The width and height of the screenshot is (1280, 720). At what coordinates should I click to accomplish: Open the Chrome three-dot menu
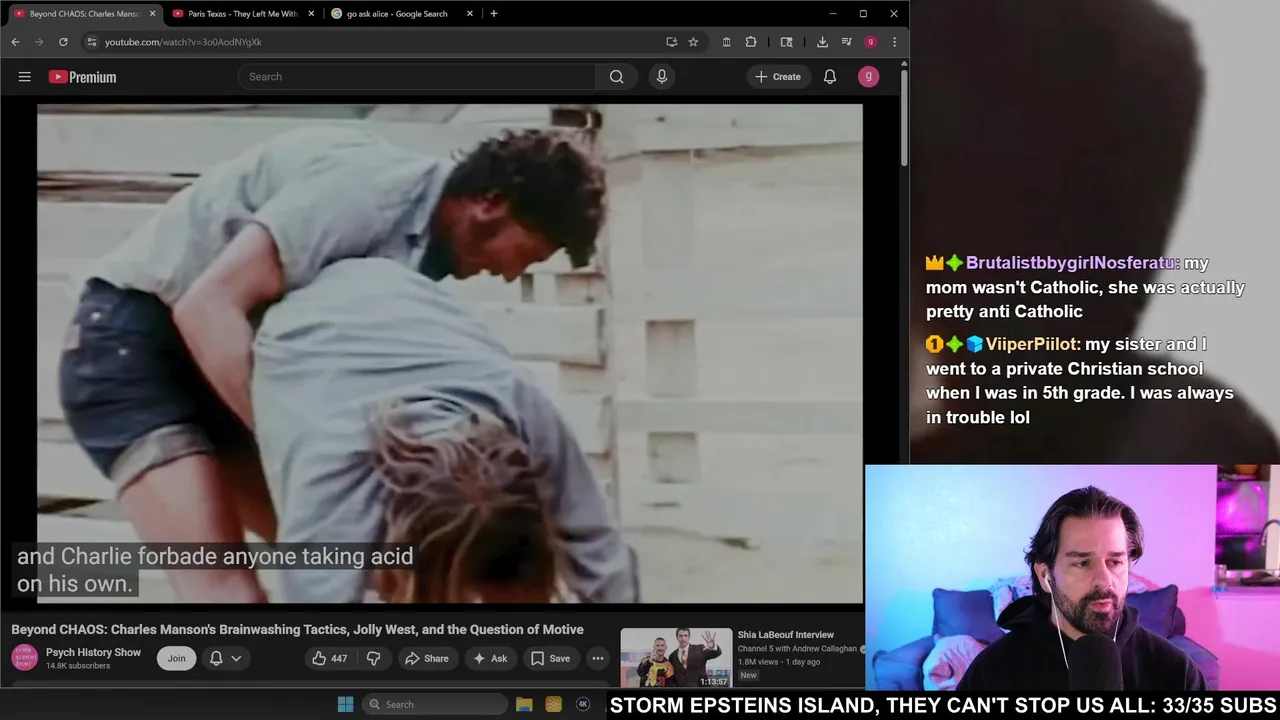[x=894, y=42]
